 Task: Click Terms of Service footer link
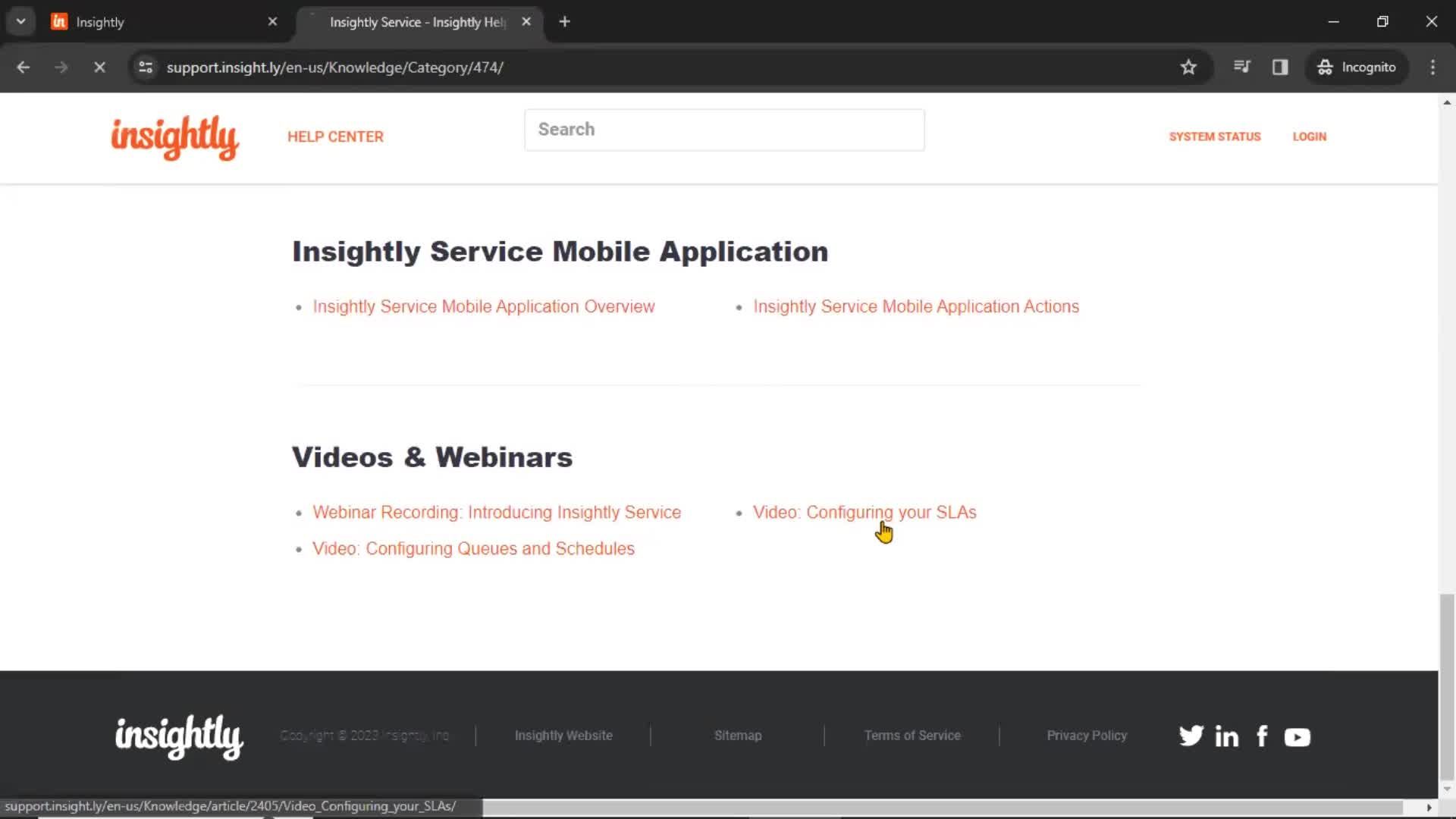912,736
